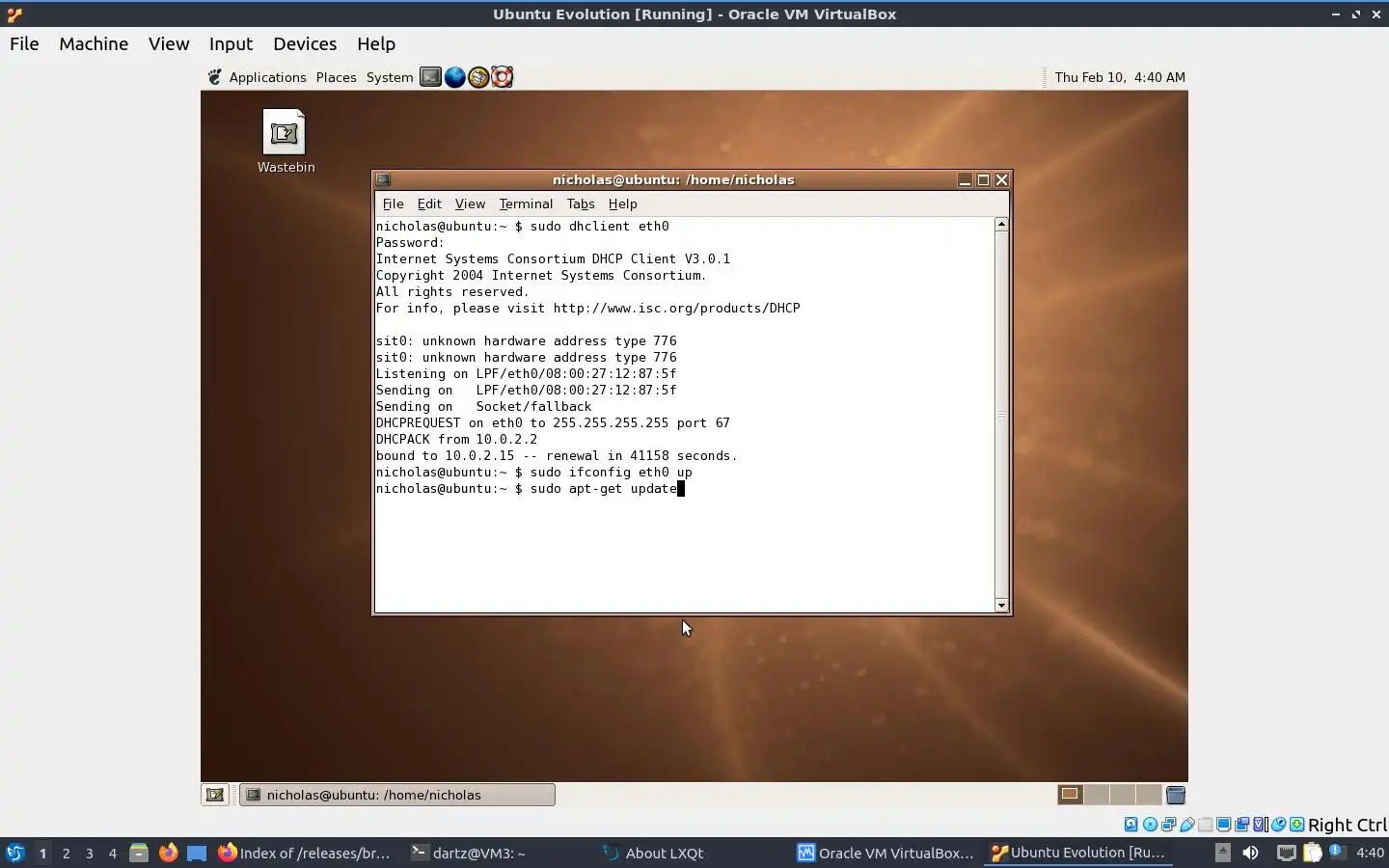Image resolution: width=1389 pixels, height=868 pixels.
Task: Open the lifebuoy Help launcher icon
Action: pyautogui.click(x=502, y=77)
